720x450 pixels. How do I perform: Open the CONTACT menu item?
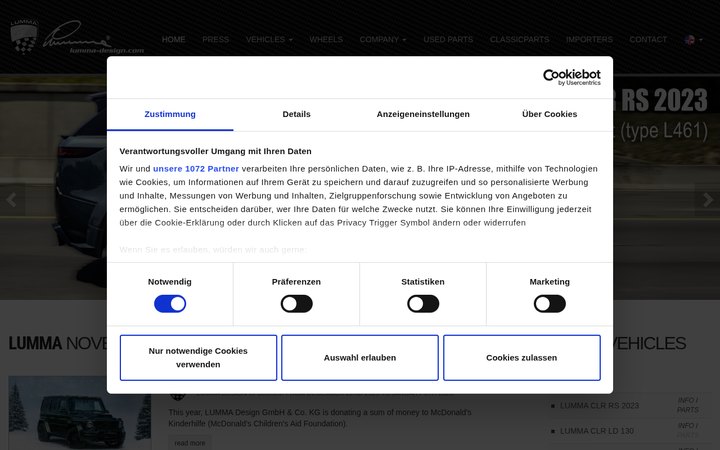pos(648,39)
